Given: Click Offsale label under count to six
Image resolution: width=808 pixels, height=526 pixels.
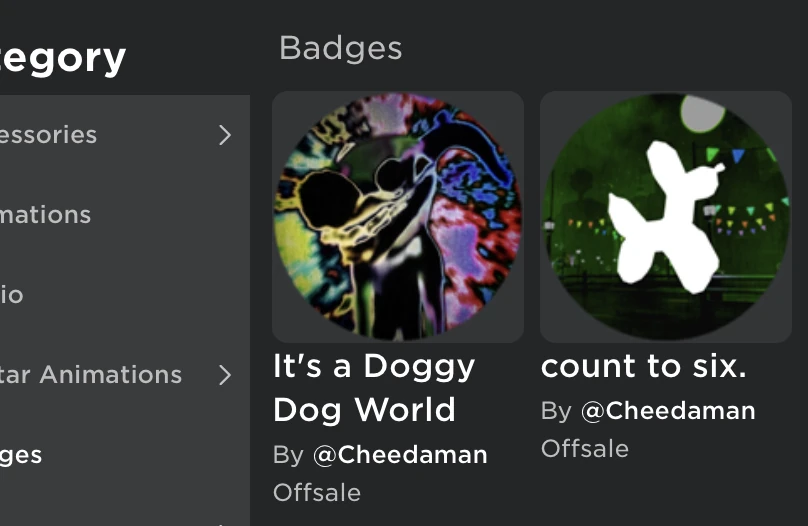Looking at the screenshot, I should click(x=585, y=448).
